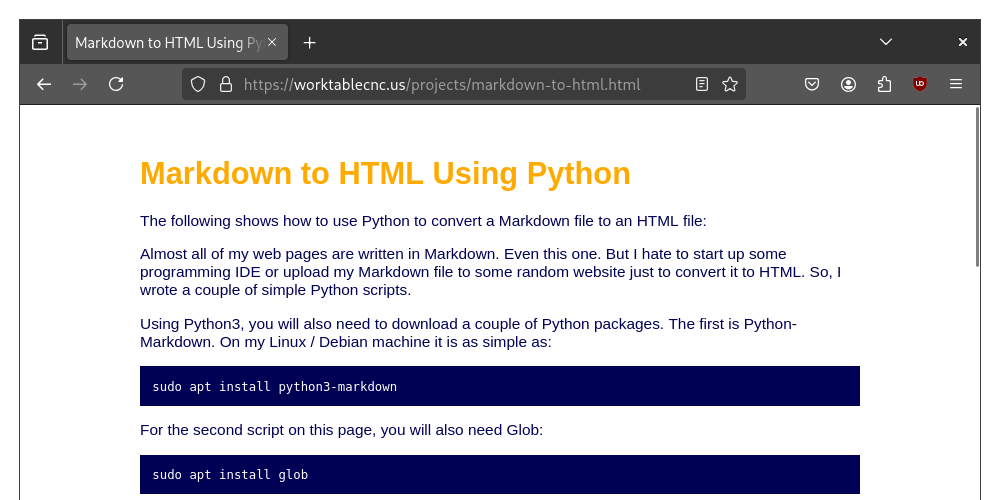Screen dimensions: 1000x500
Task: Save page to Pocket
Action: [811, 84]
